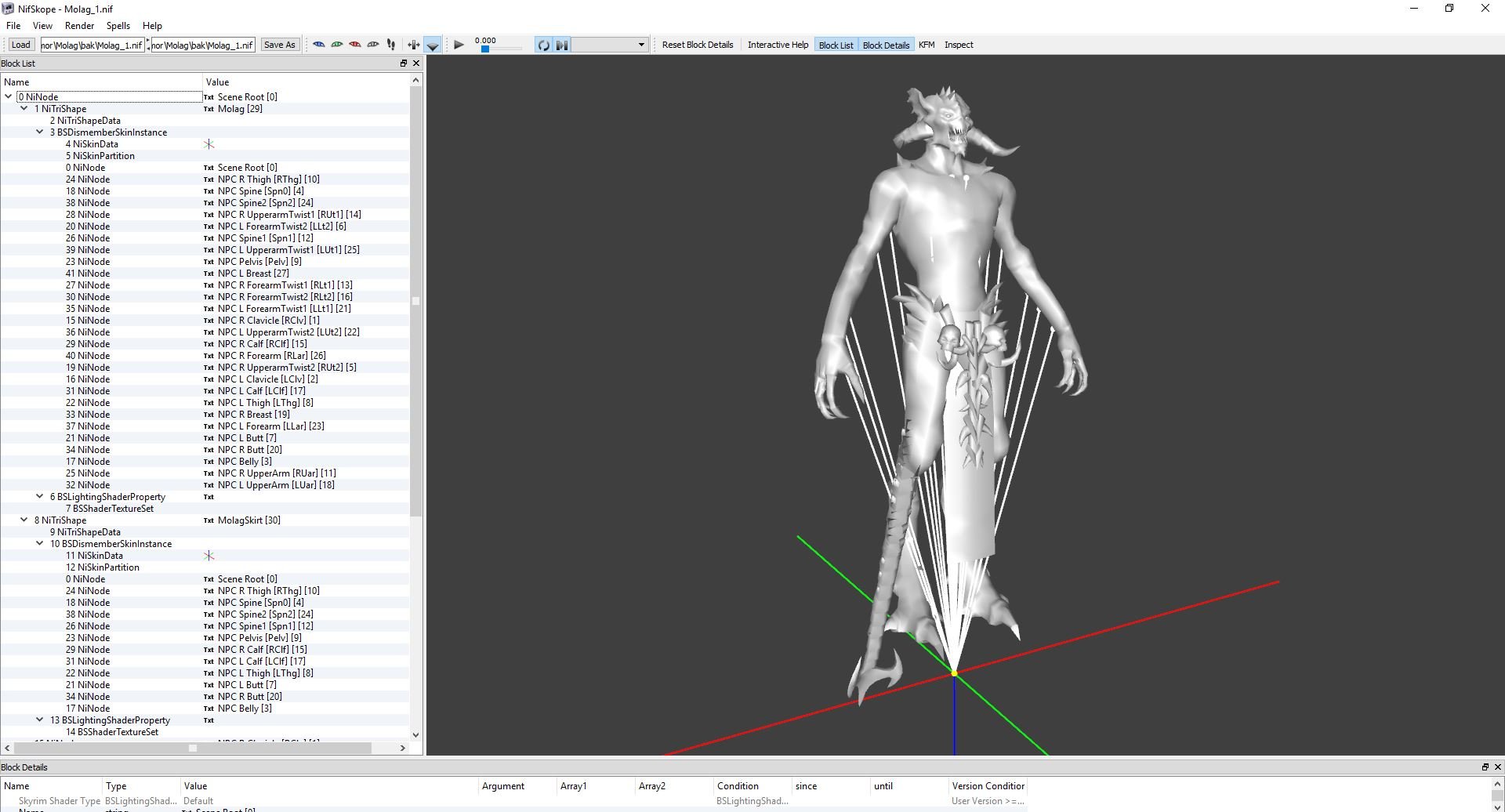Click the Txt icon beside Molag [29]
The height and width of the screenshot is (812, 1505).
click(x=209, y=109)
